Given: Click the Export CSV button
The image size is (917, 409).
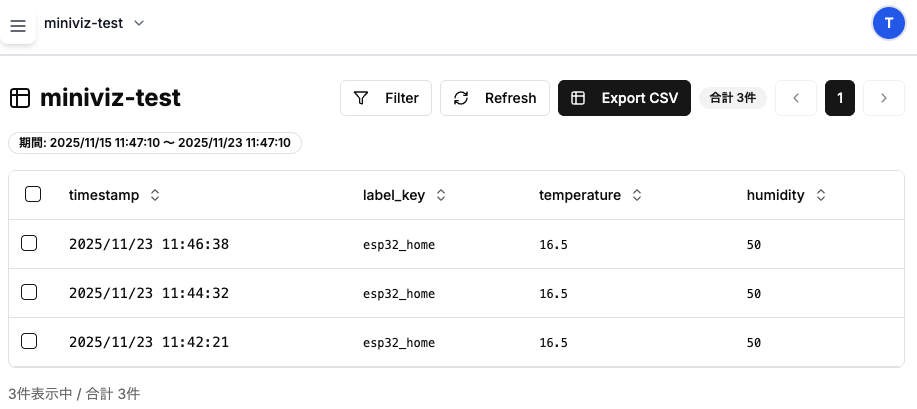Looking at the screenshot, I should pos(624,98).
